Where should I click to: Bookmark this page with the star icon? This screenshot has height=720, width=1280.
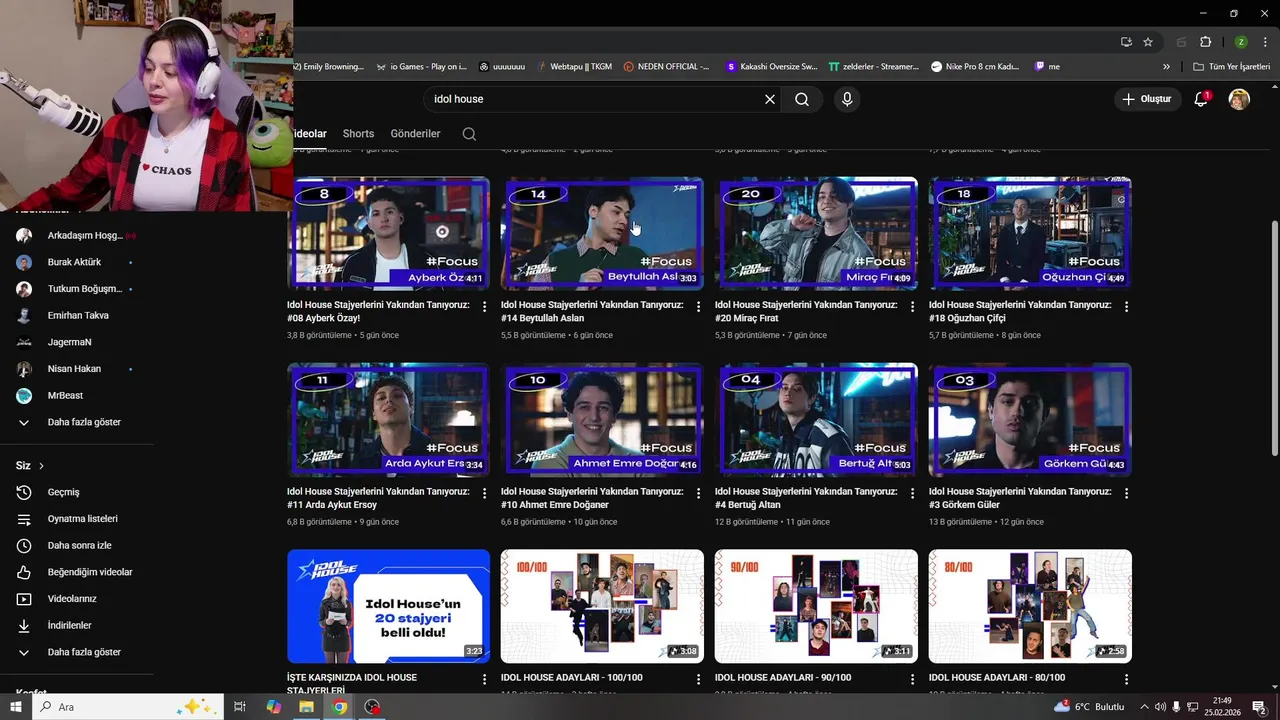tap(1148, 42)
